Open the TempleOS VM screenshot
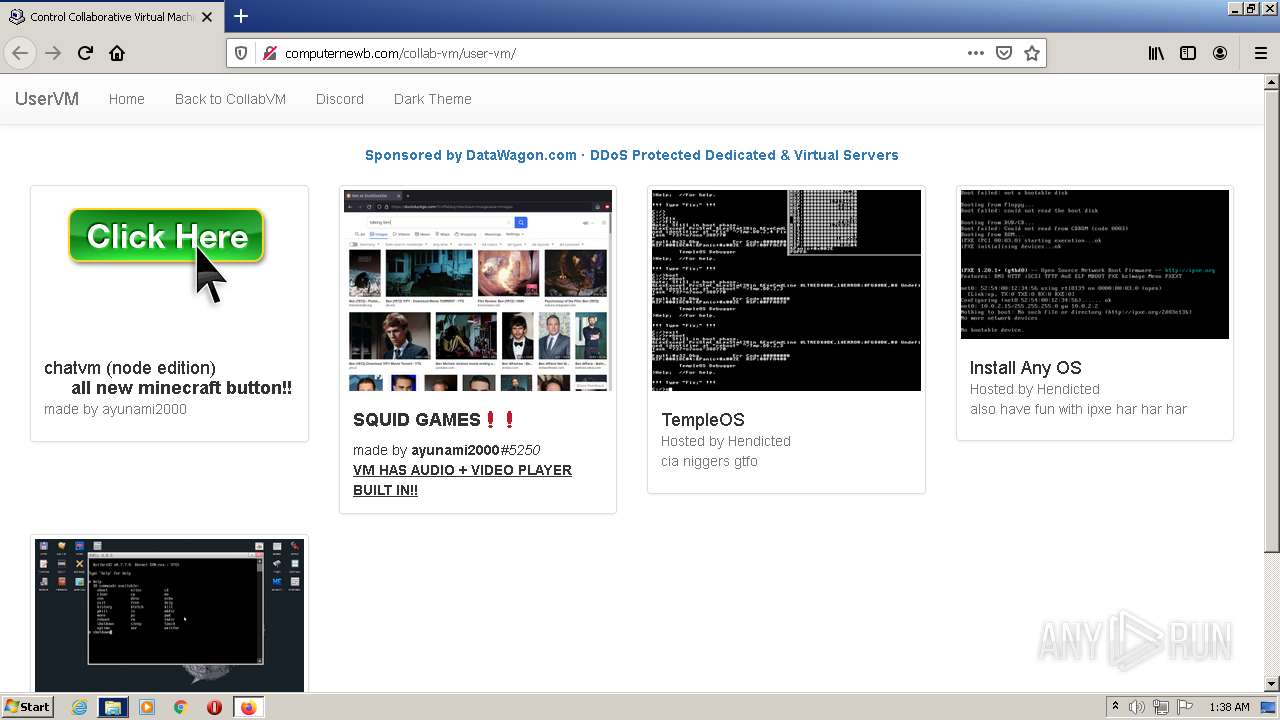The image size is (1280, 720). [x=786, y=290]
